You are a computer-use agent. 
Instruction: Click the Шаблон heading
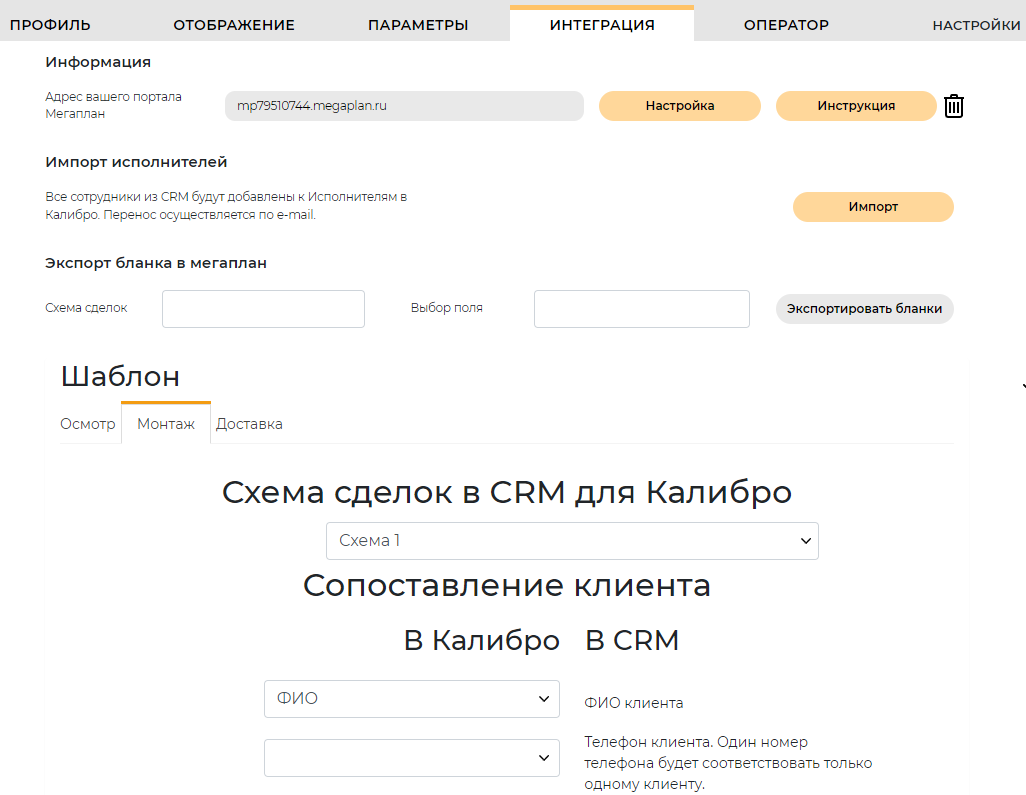(x=120, y=376)
